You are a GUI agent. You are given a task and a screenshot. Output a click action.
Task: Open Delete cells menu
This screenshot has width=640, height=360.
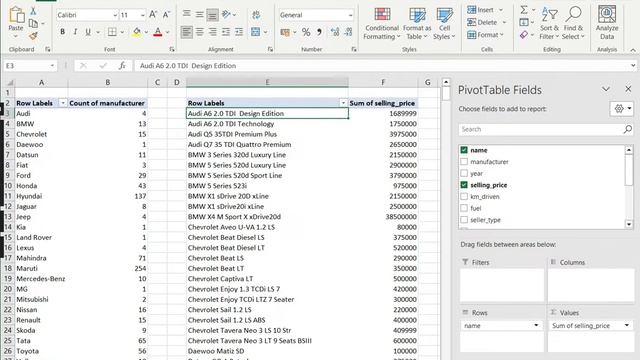[x=487, y=22]
